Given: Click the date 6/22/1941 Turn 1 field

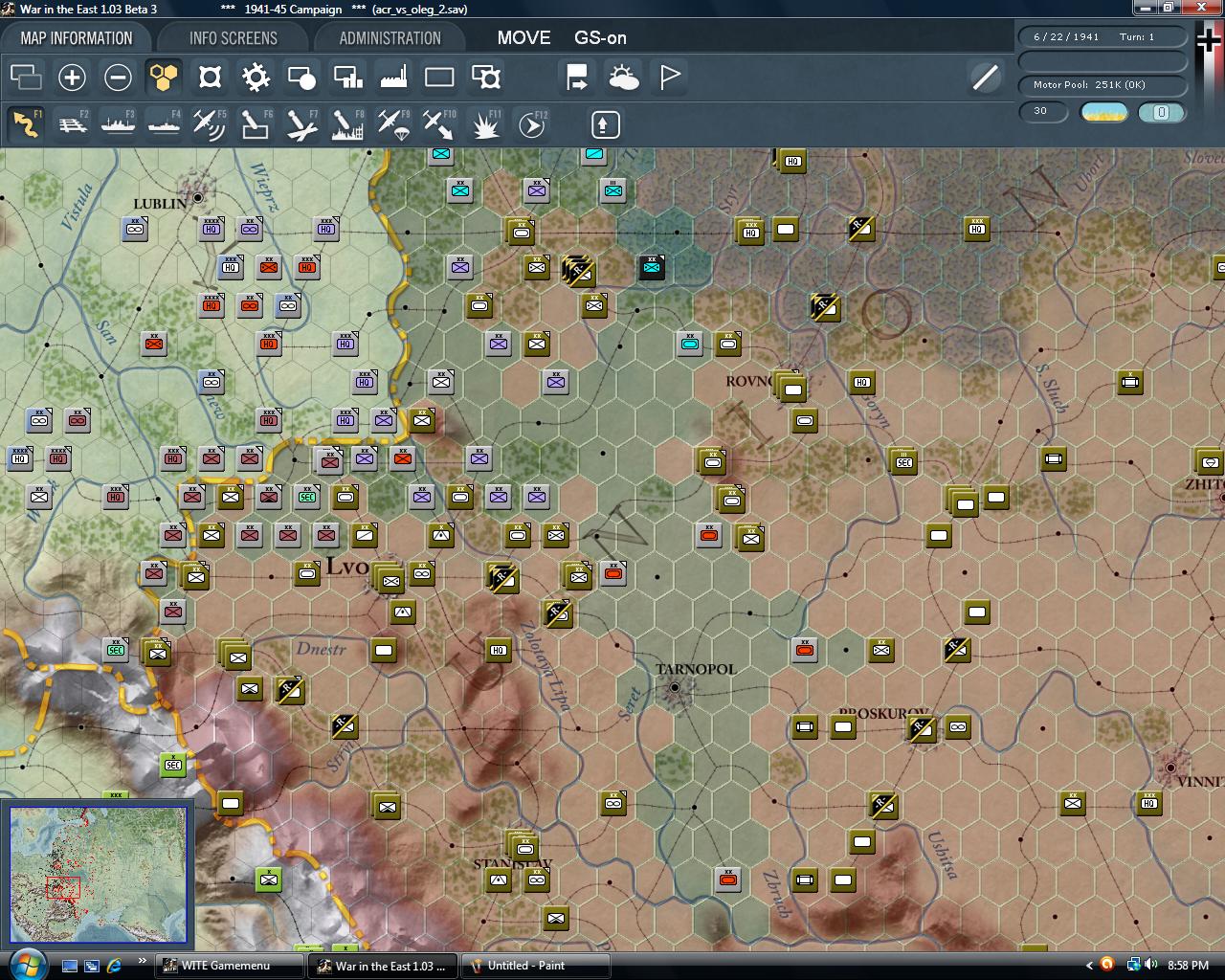Looking at the screenshot, I should pos(1102,37).
